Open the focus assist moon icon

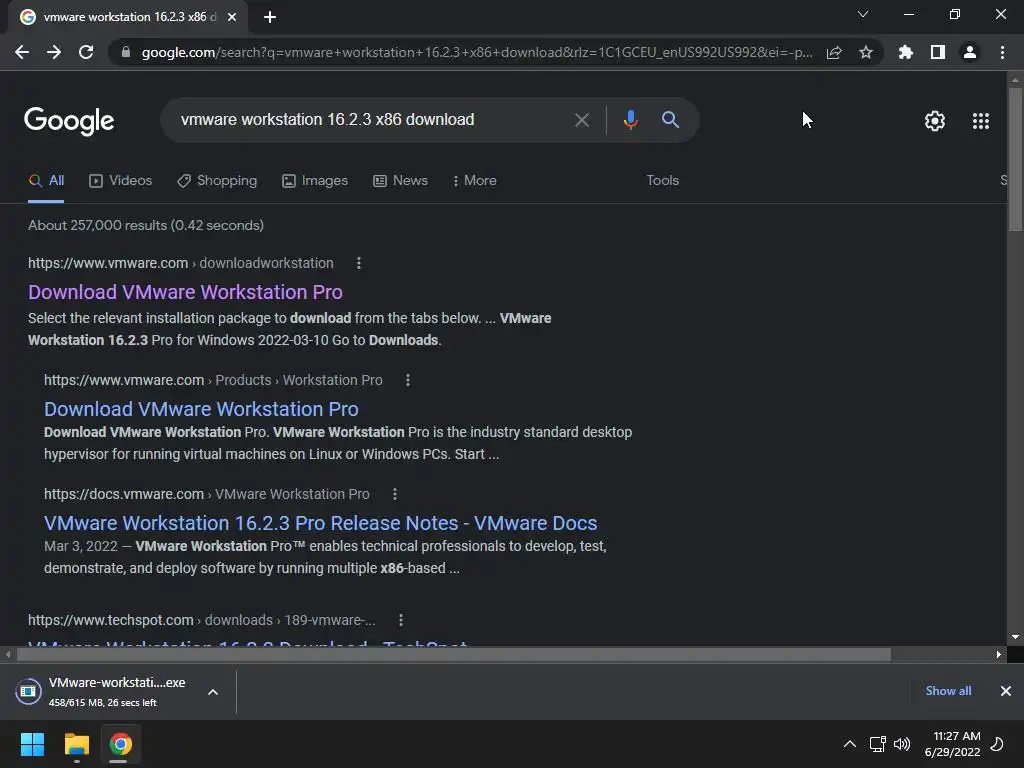997,744
